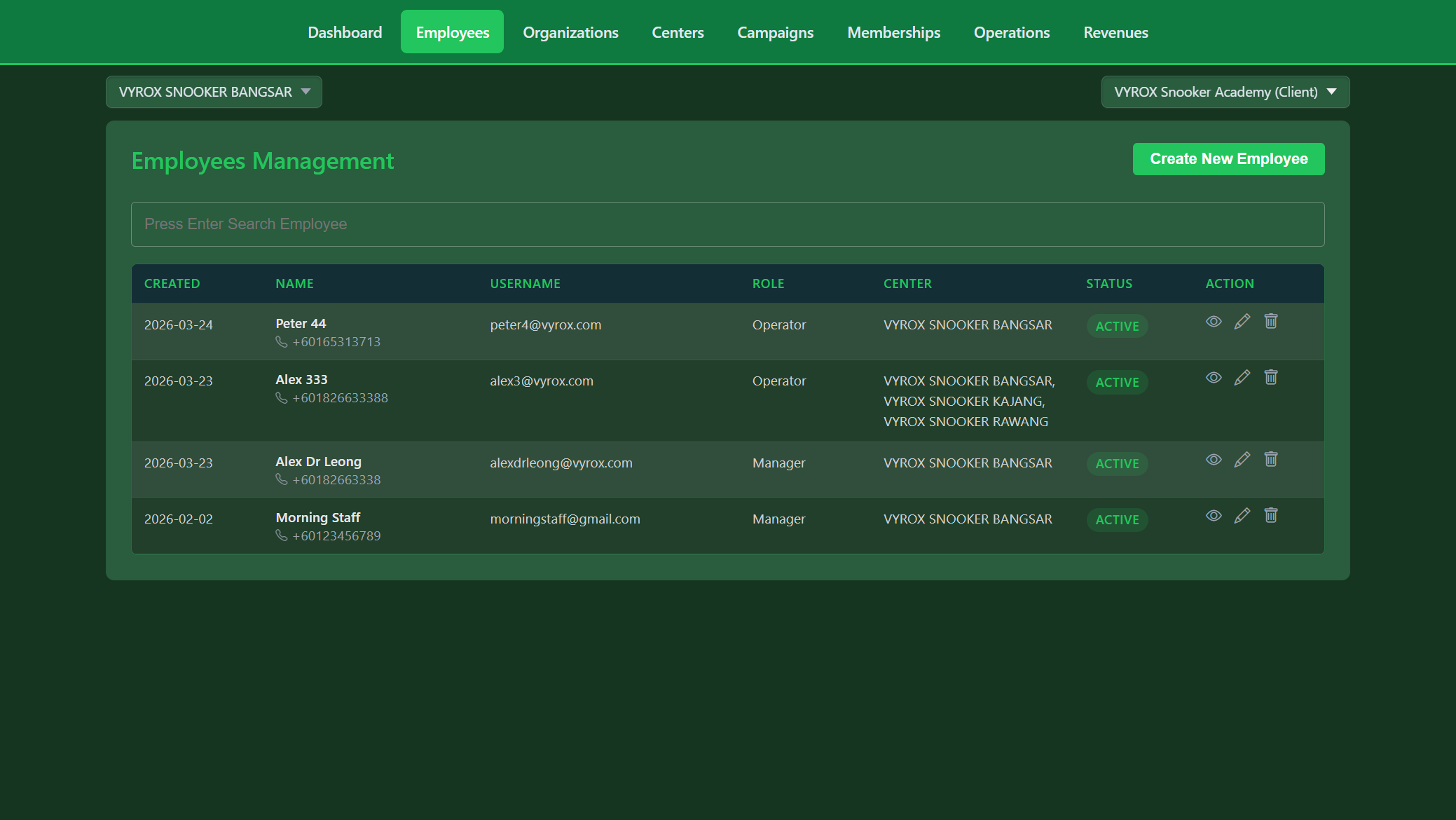Click ACTIVE status badge for Peter 44
This screenshot has width=1456, height=820.
[1117, 326]
